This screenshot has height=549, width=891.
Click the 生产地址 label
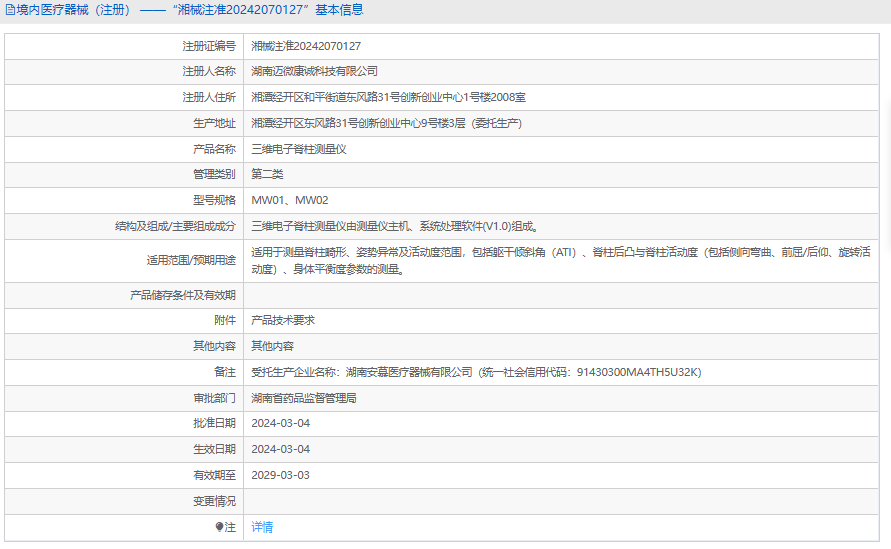click(x=214, y=123)
